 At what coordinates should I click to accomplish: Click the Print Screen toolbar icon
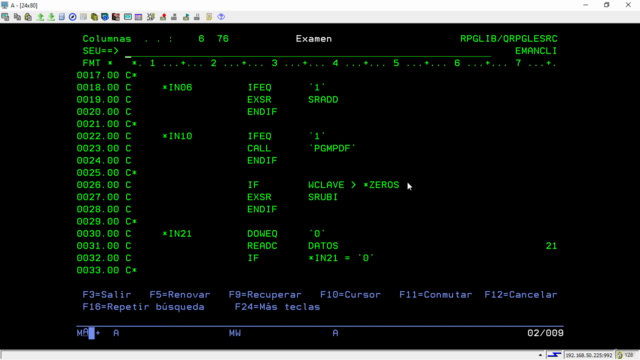[5, 17]
